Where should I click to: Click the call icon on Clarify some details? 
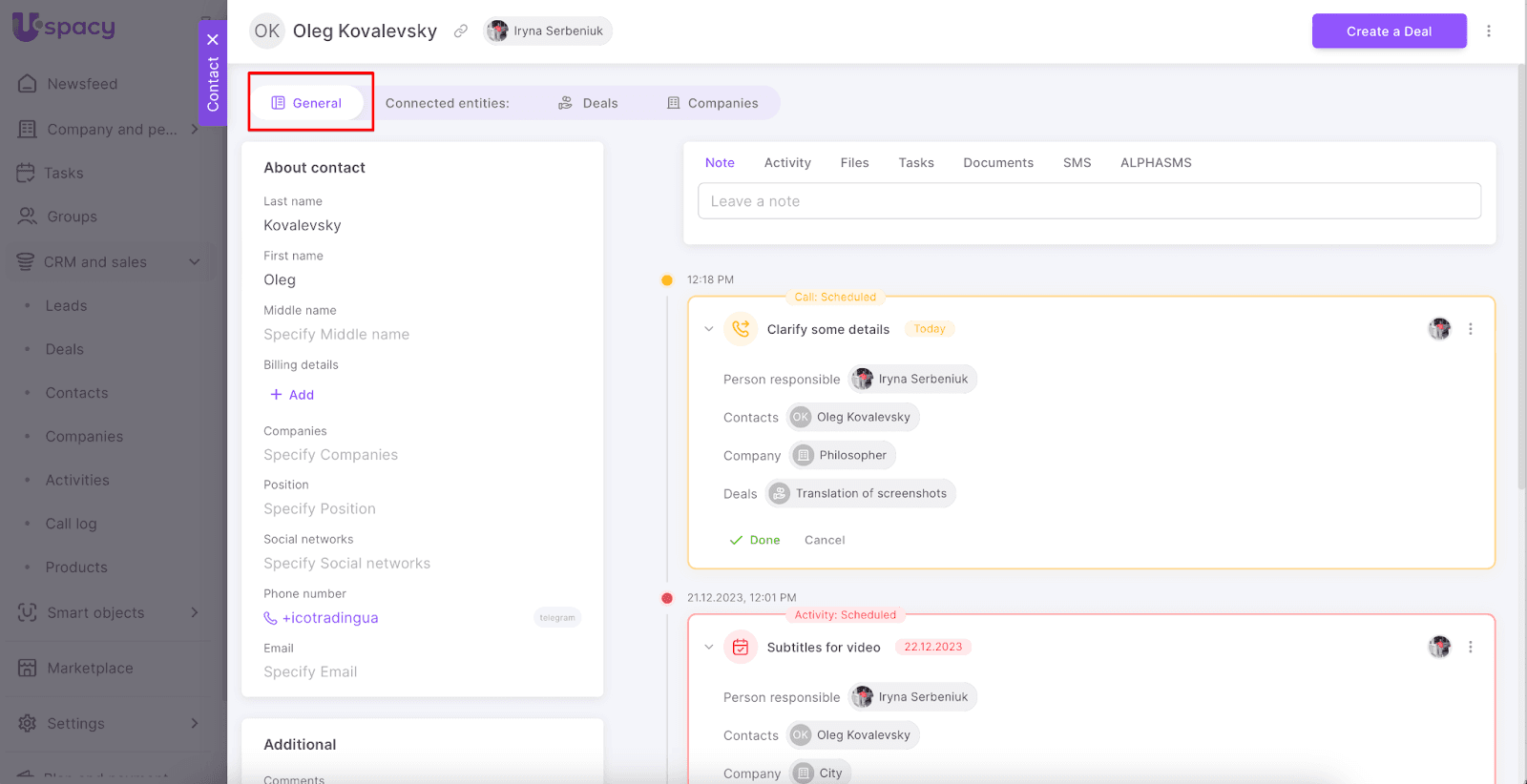point(741,329)
